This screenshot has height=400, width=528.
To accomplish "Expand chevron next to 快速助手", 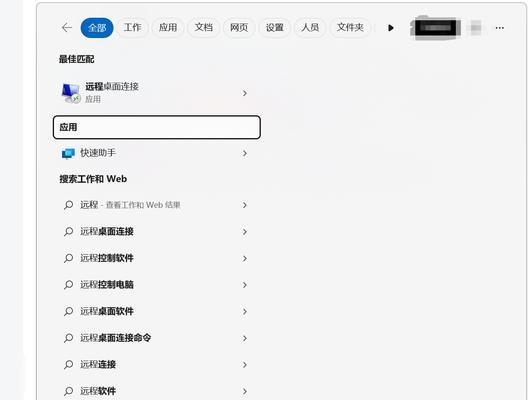I will 245,154.
